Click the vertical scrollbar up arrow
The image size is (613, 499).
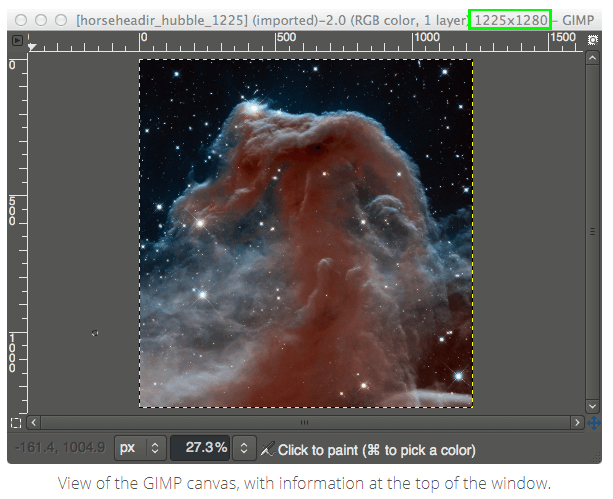592,58
